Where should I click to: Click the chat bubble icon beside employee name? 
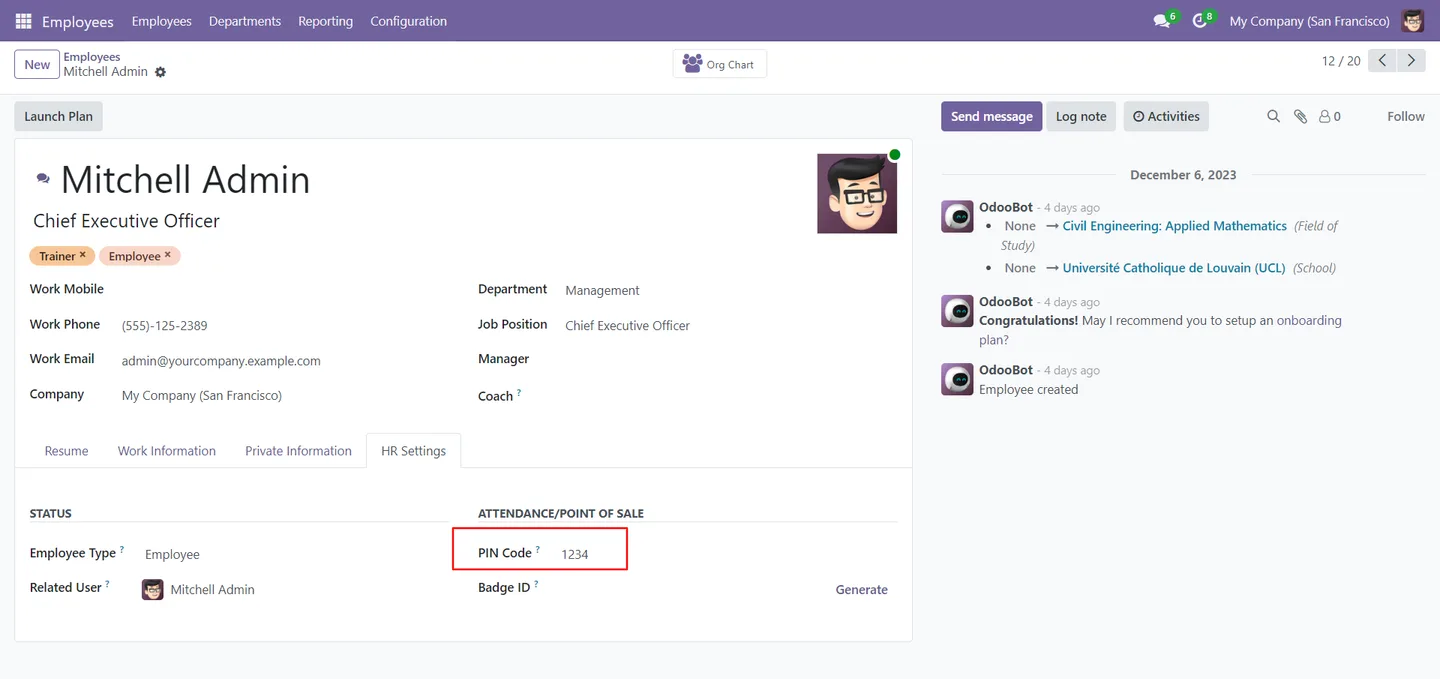(43, 178)
